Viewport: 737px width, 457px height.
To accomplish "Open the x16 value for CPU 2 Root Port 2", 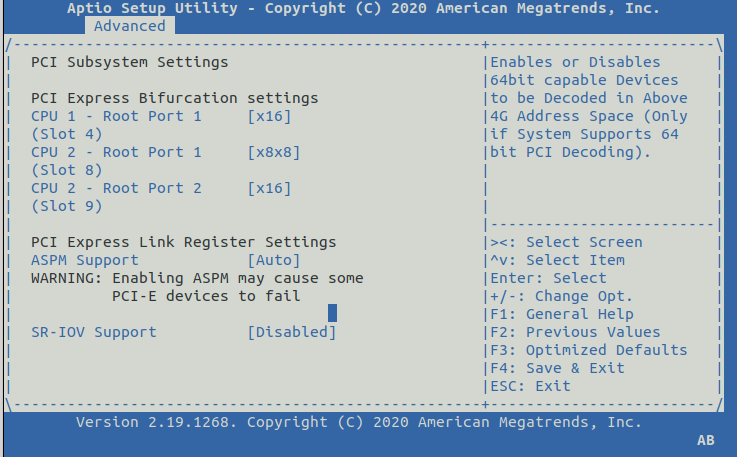I will (269, 188).
